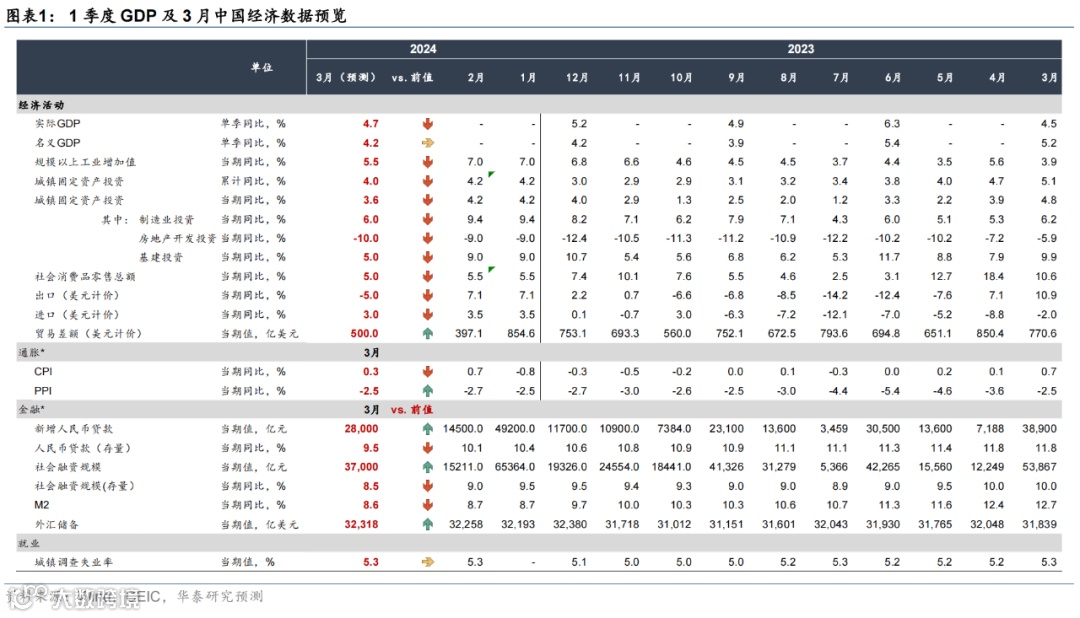This screenshot has height=618, width=1080.
Task: Click the 6月 column header
Action: point(893,78)
